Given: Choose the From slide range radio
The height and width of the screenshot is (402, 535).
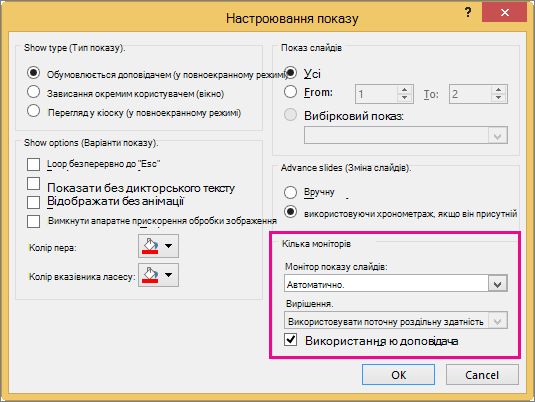Looking at the screenshot, I should pos(290,91).
